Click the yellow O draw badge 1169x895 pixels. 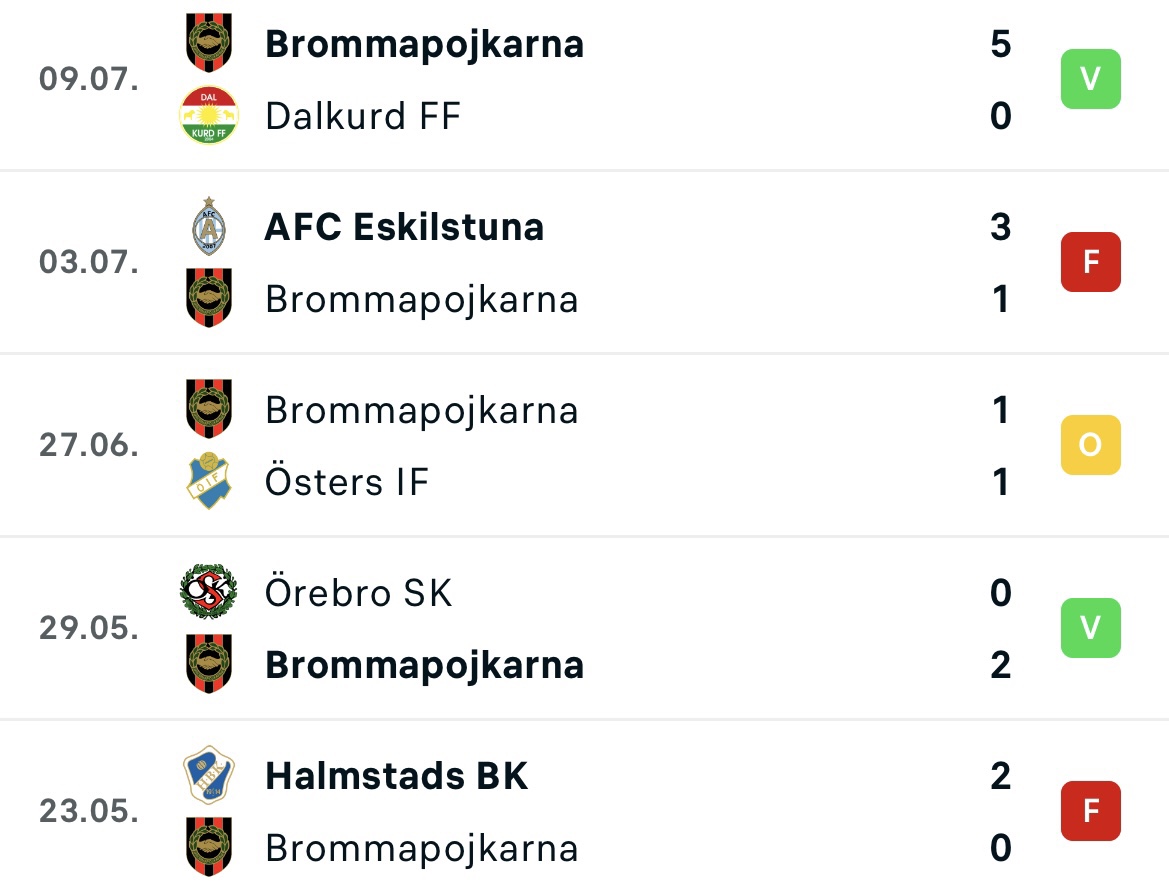[1091, 445]
